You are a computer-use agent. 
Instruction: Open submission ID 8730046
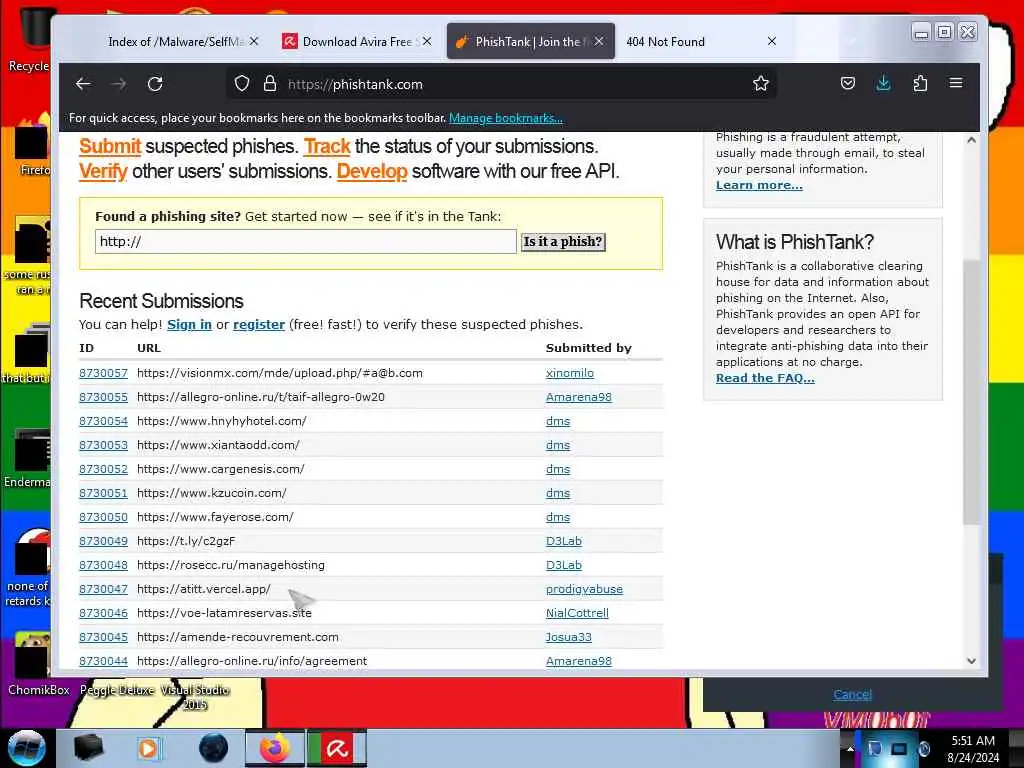coord(103,613)
